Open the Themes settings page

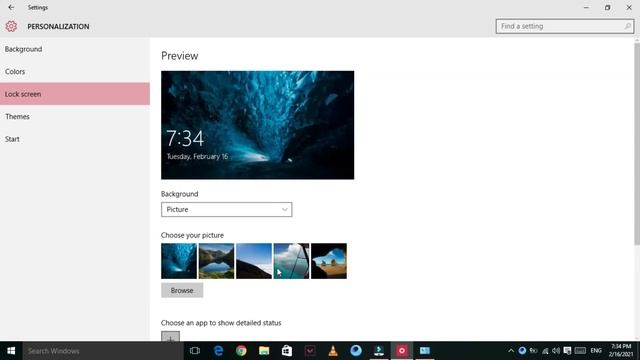[x=75, y=116]
